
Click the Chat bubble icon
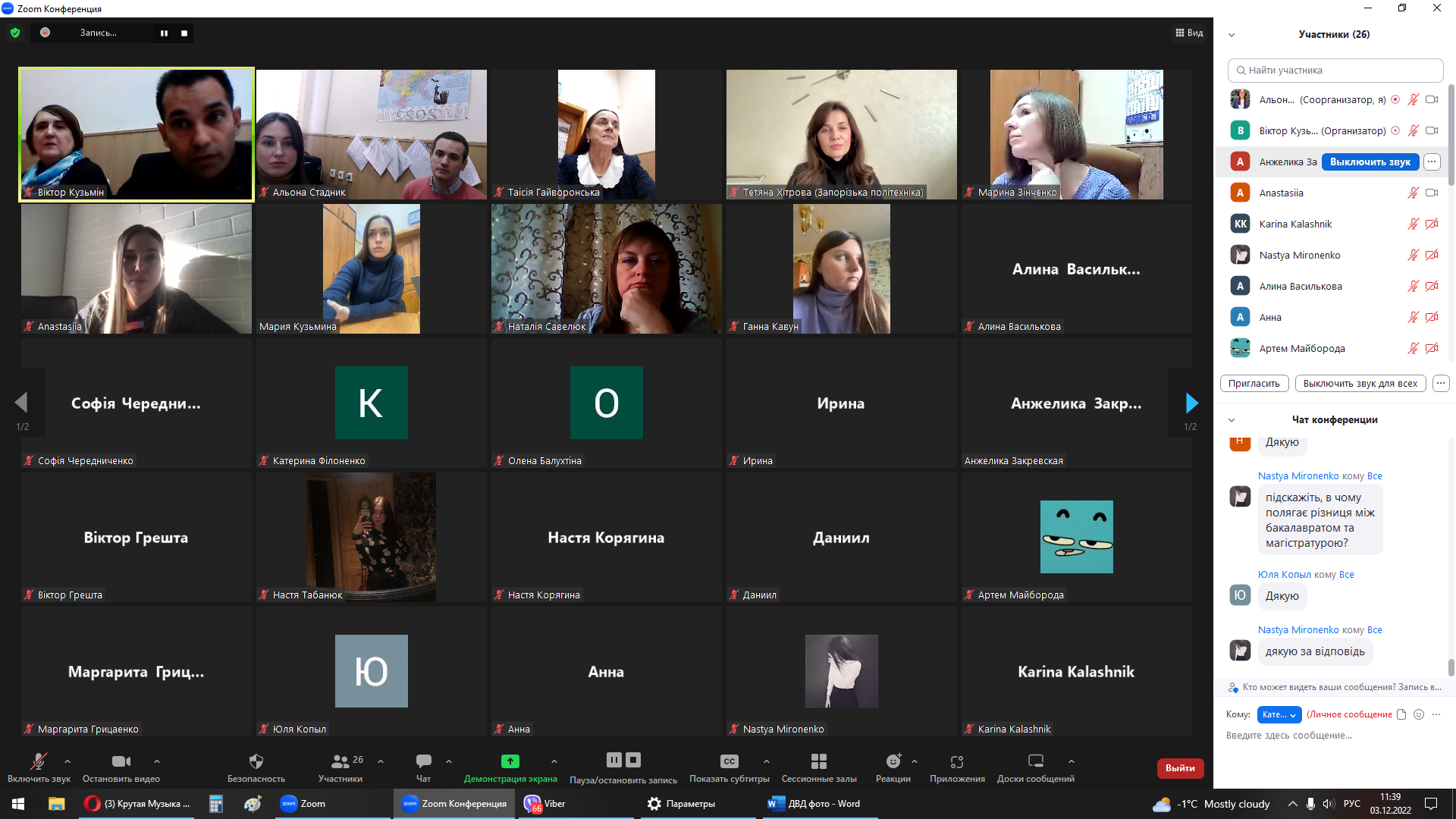coord(423,761)
